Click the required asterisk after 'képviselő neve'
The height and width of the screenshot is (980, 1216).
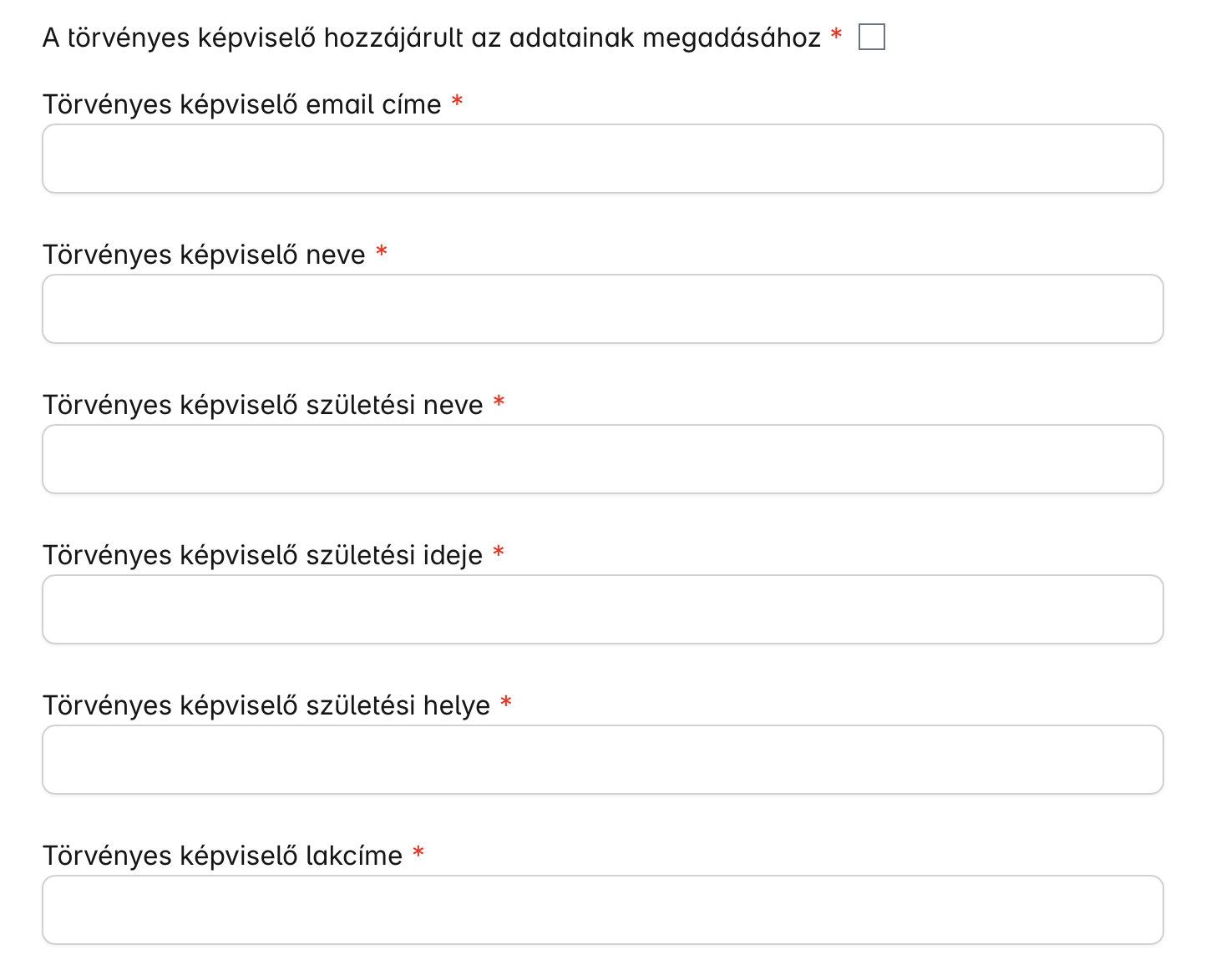382,252
